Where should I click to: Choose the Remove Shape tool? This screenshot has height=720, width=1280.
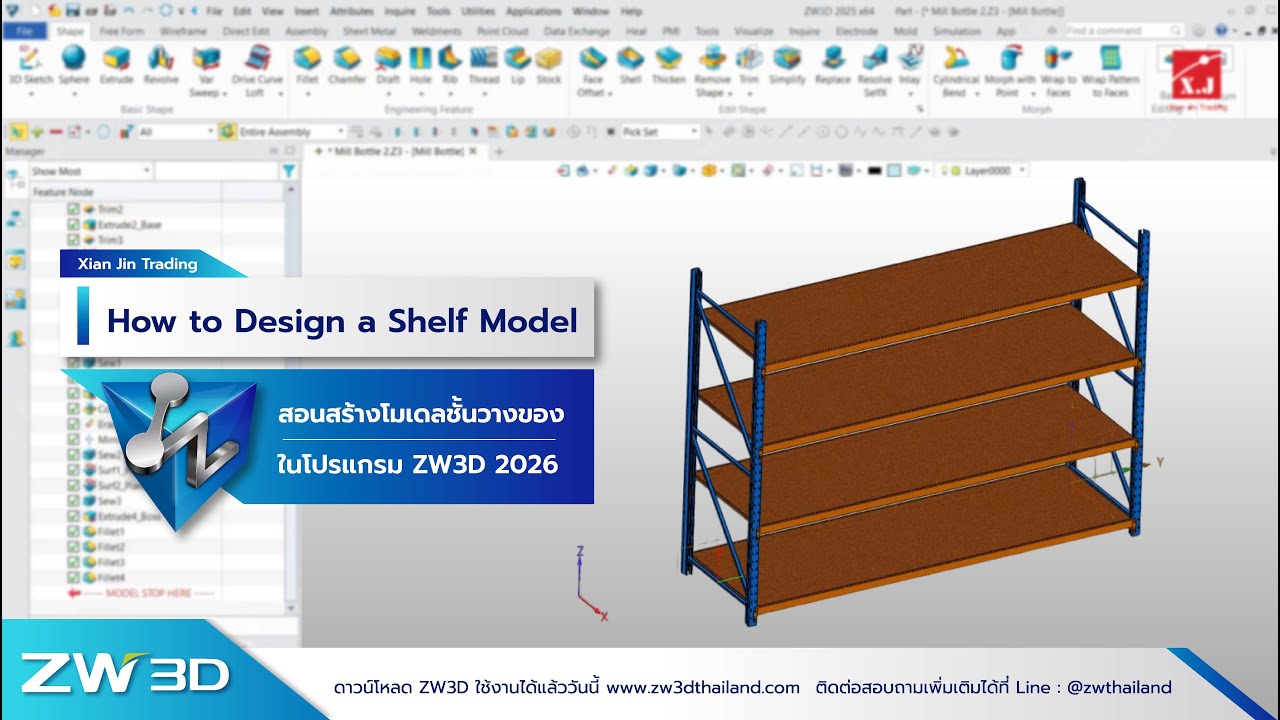[x=712, y=71]
